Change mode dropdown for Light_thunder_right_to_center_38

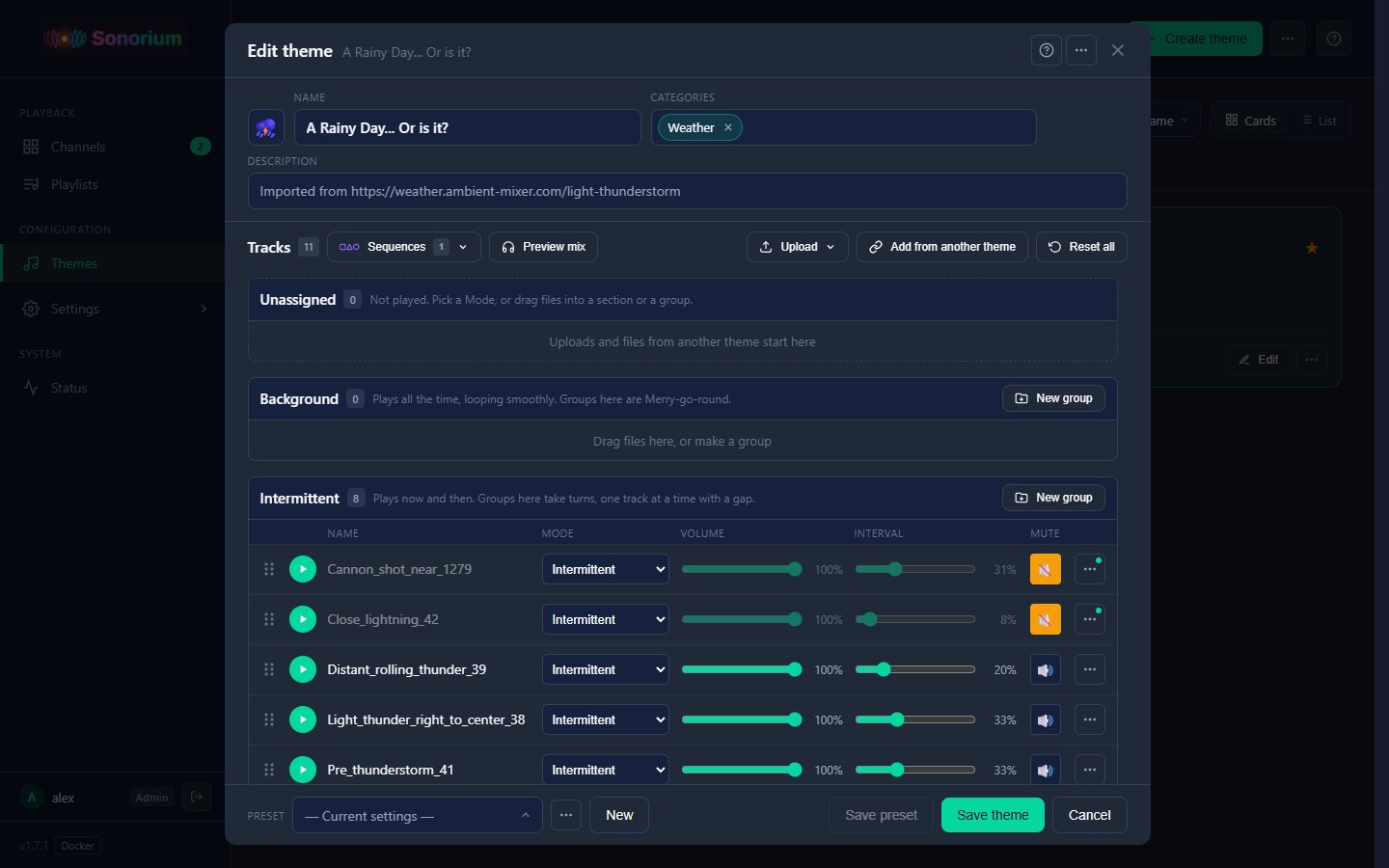pos(606,719)
